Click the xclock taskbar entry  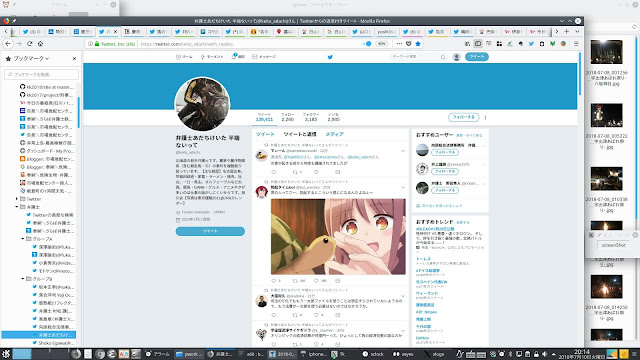tap(373, 354)
